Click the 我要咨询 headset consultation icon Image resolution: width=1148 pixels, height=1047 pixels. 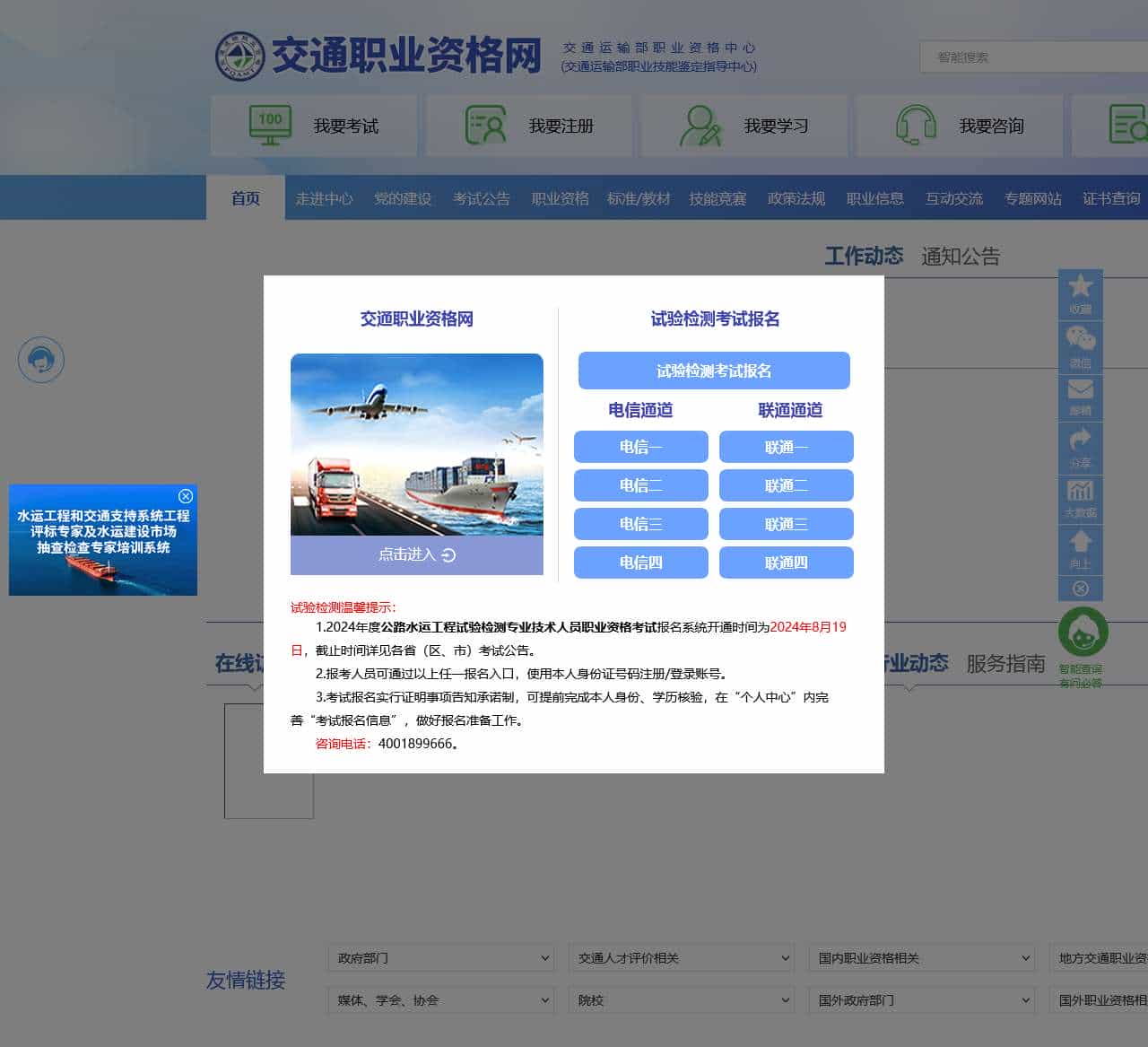coord(914,125)
